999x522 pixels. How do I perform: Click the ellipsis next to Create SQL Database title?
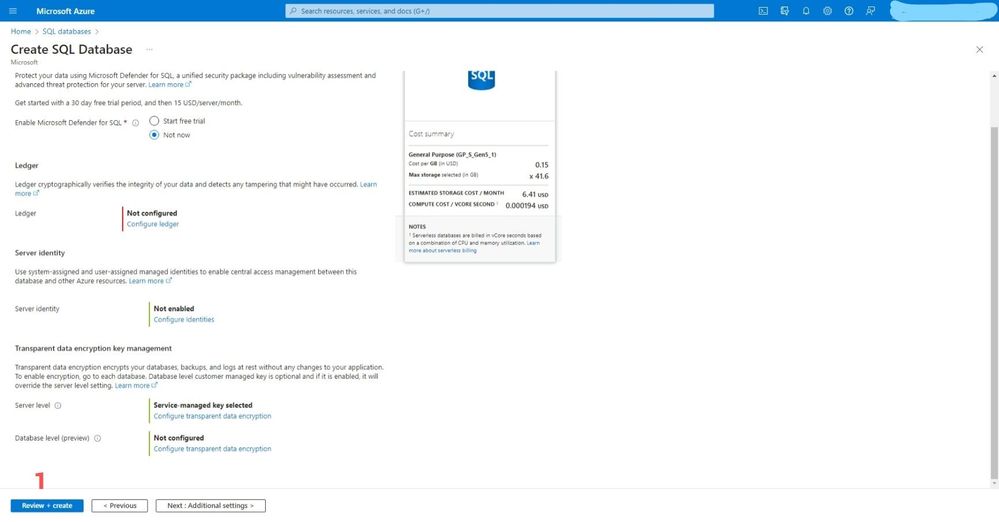point(149,50)
